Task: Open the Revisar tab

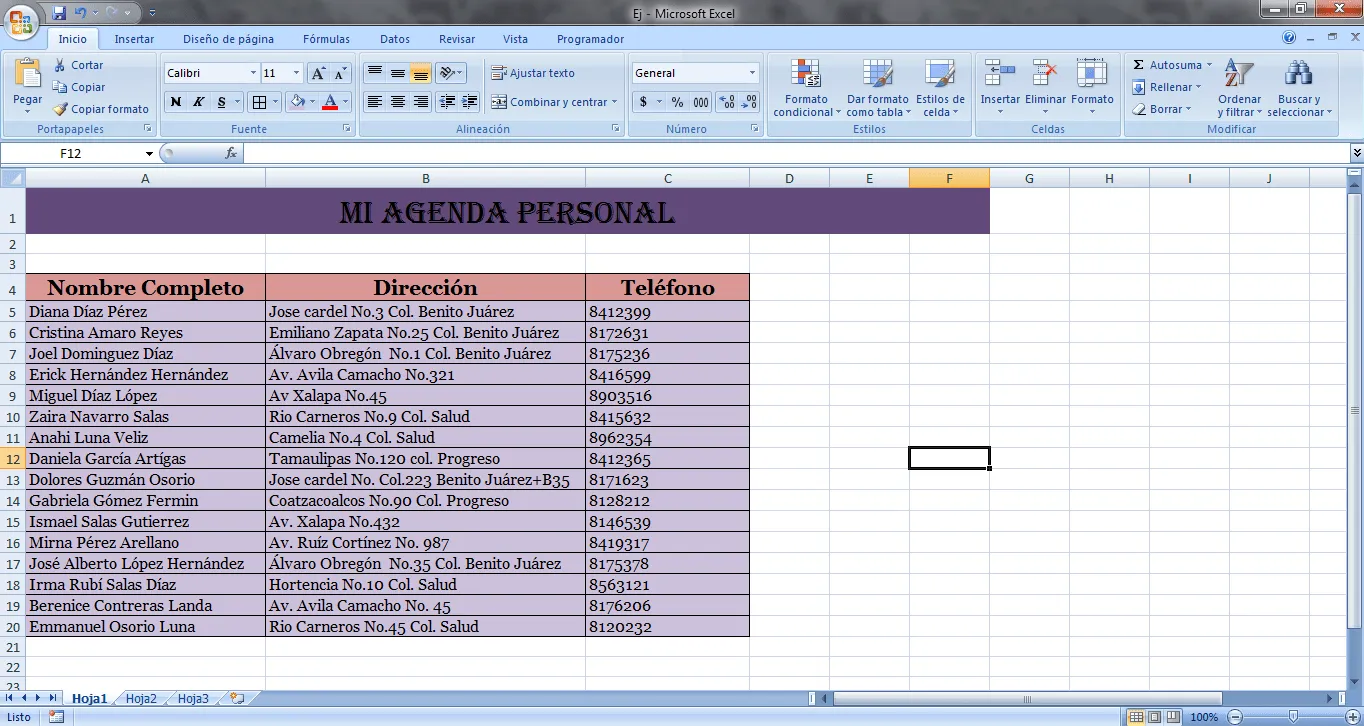Action: coord(457,39)
